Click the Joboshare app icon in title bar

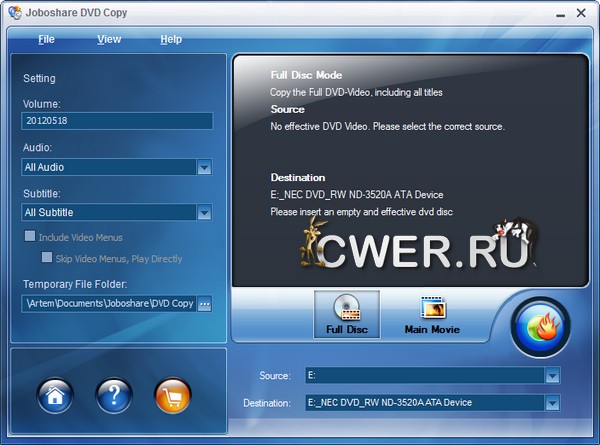(12, 12)
